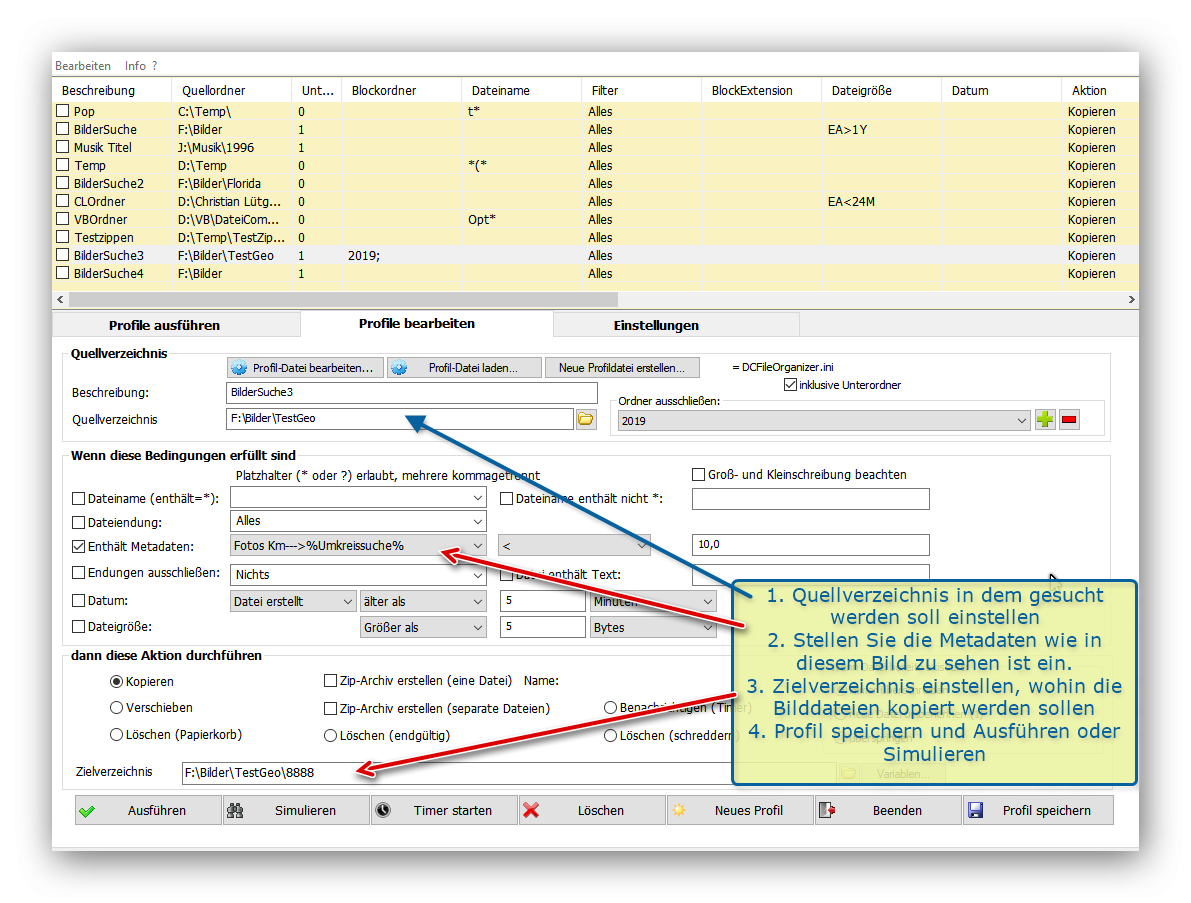Open the Ordner ausschließen dropdown
The image size is (1191, 903).
click(1021, 421)
